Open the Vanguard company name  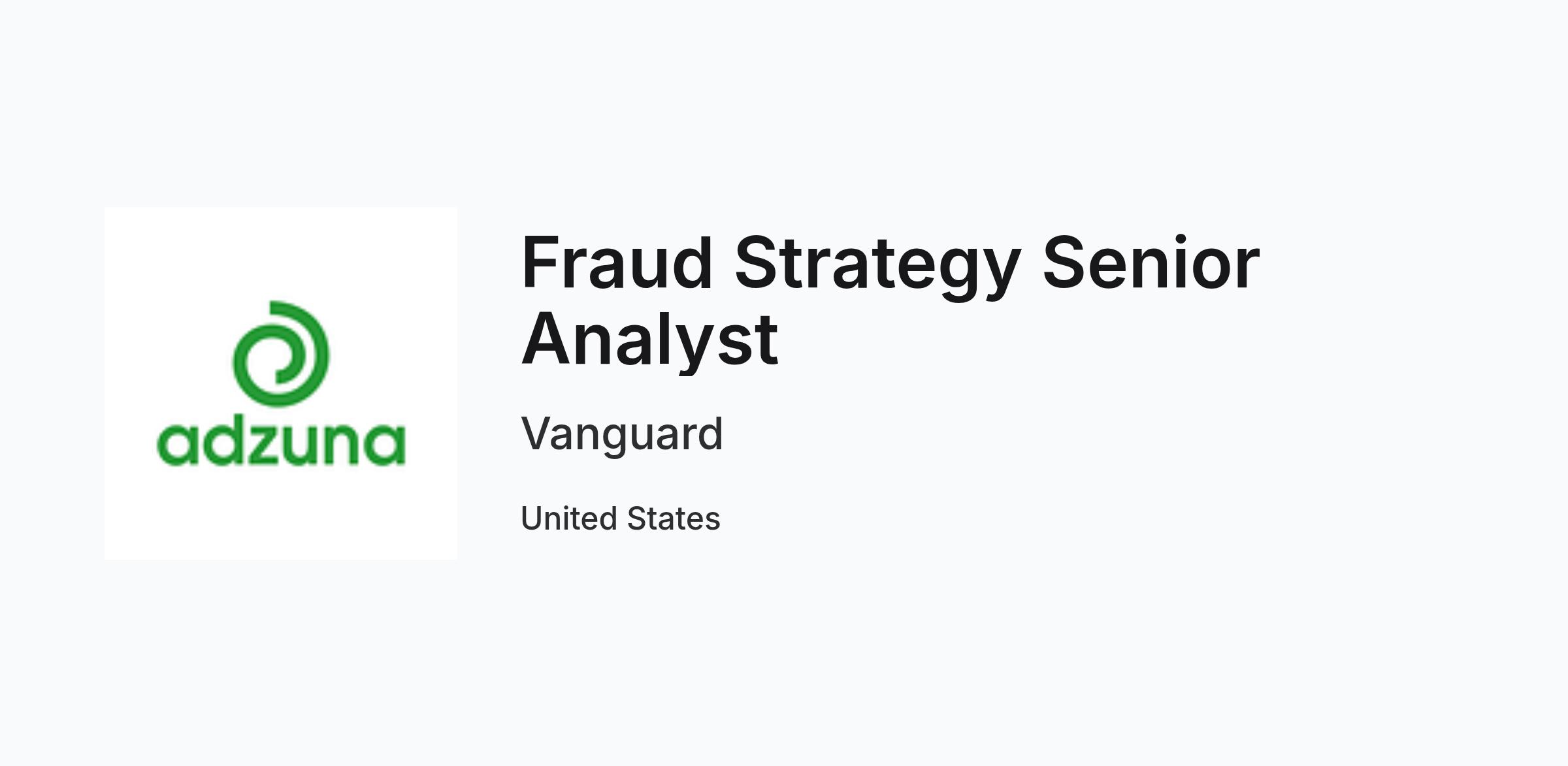click(x=622, y=435)
